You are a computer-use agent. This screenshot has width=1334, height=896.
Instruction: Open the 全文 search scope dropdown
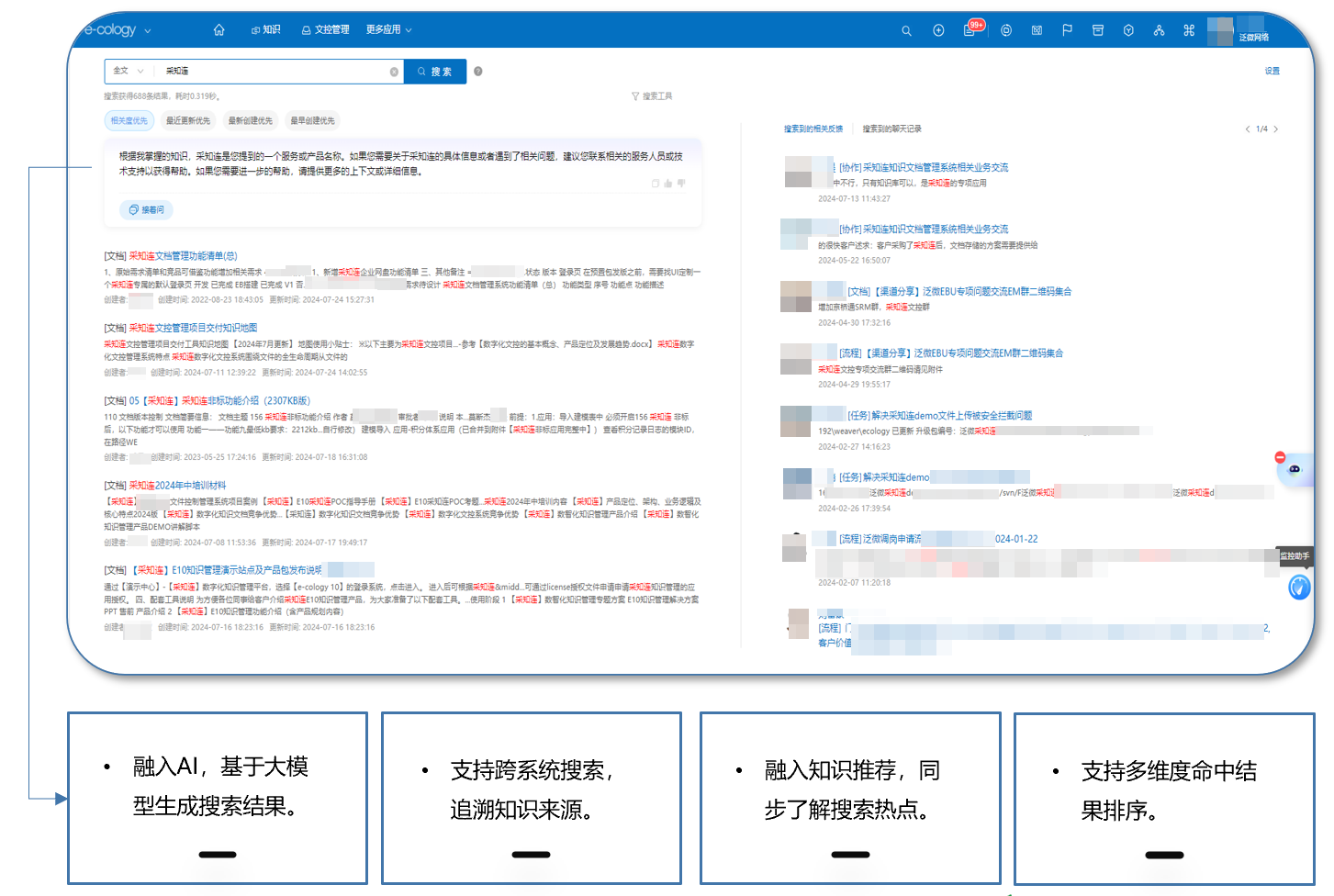(x=128, y=71)
